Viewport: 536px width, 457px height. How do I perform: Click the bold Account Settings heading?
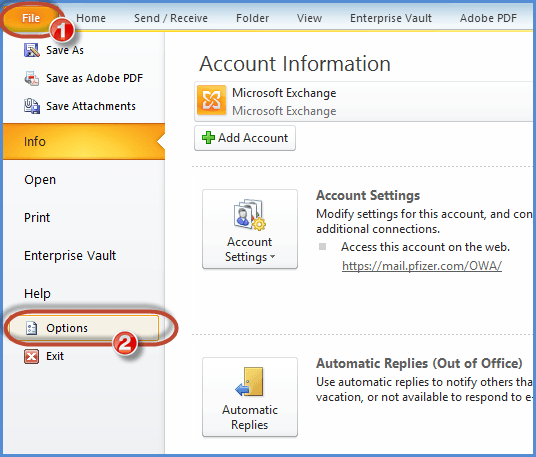pyautogui.click(x=368, y=196)
